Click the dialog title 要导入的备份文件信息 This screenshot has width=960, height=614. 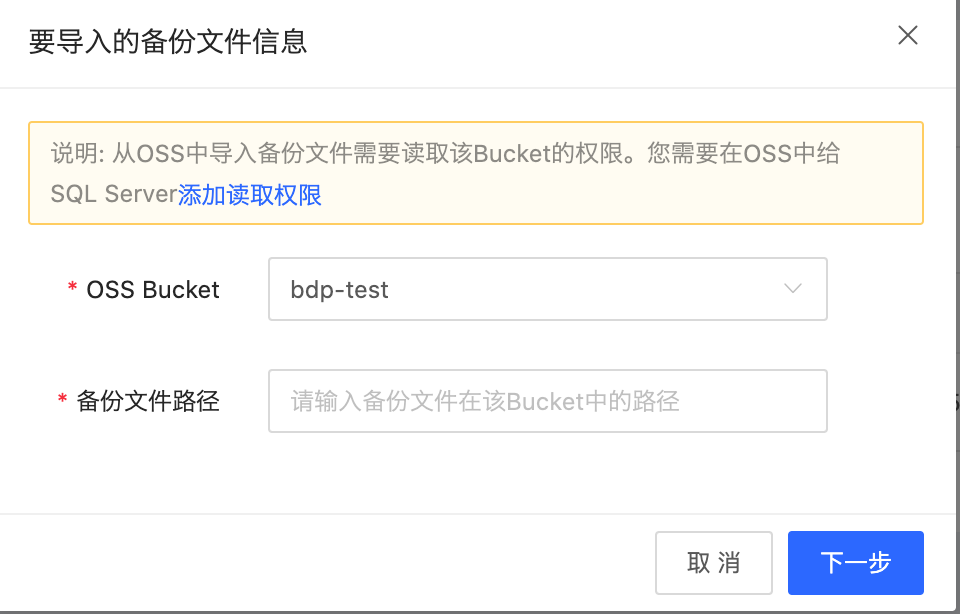(168, 42)
